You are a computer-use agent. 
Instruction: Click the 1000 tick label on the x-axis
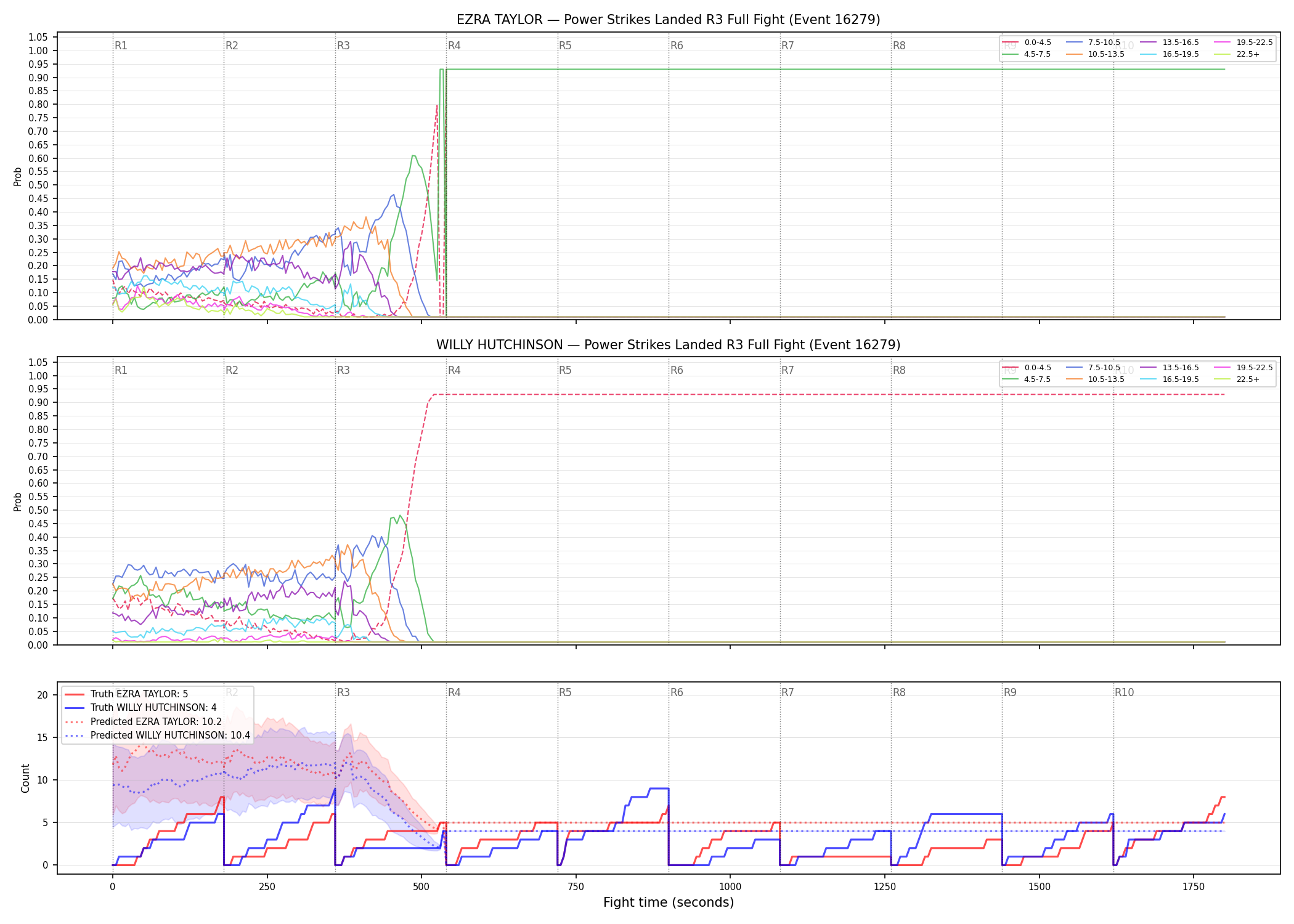click(x=730, y=887)
